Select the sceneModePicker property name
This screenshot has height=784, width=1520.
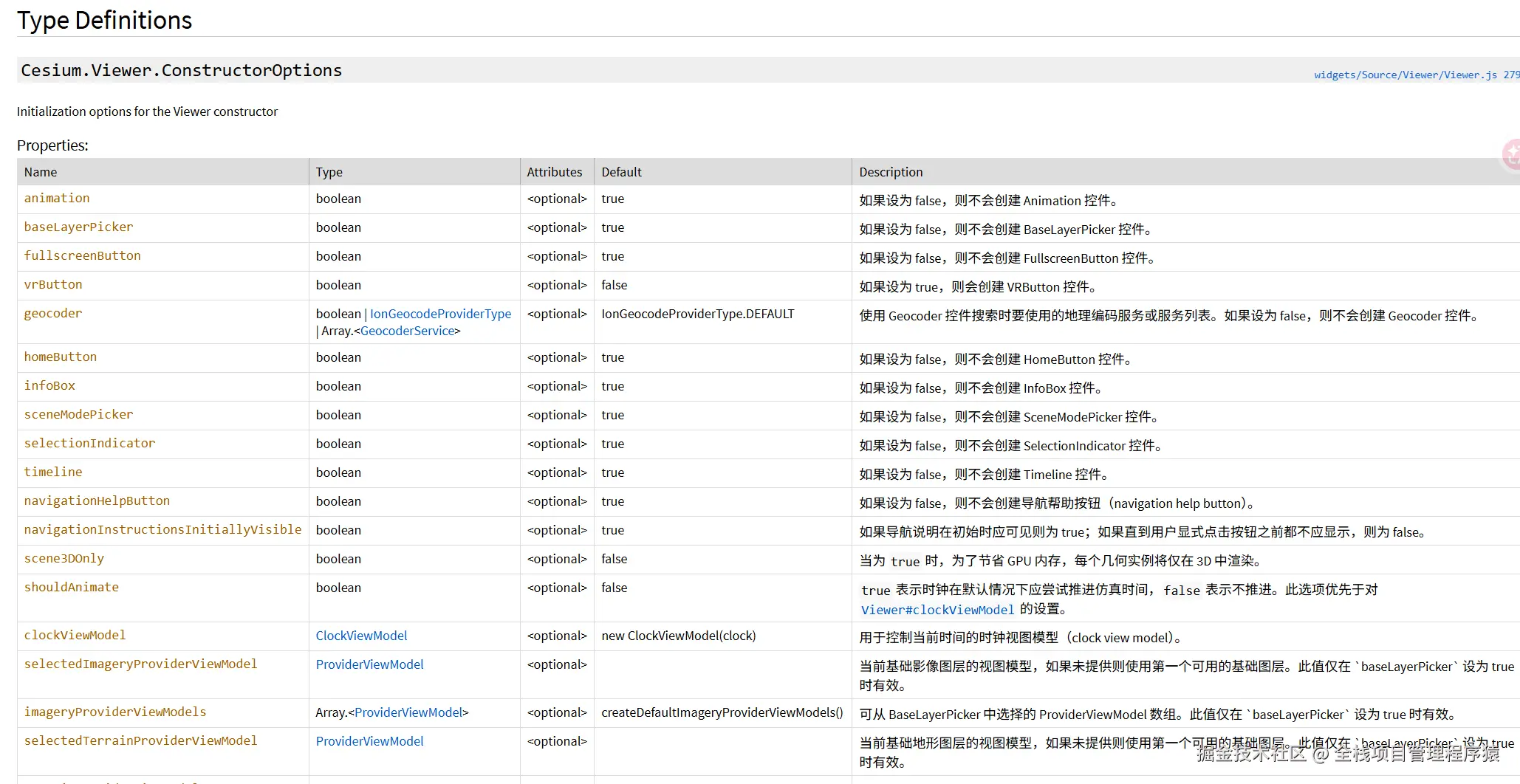[78, 414]
